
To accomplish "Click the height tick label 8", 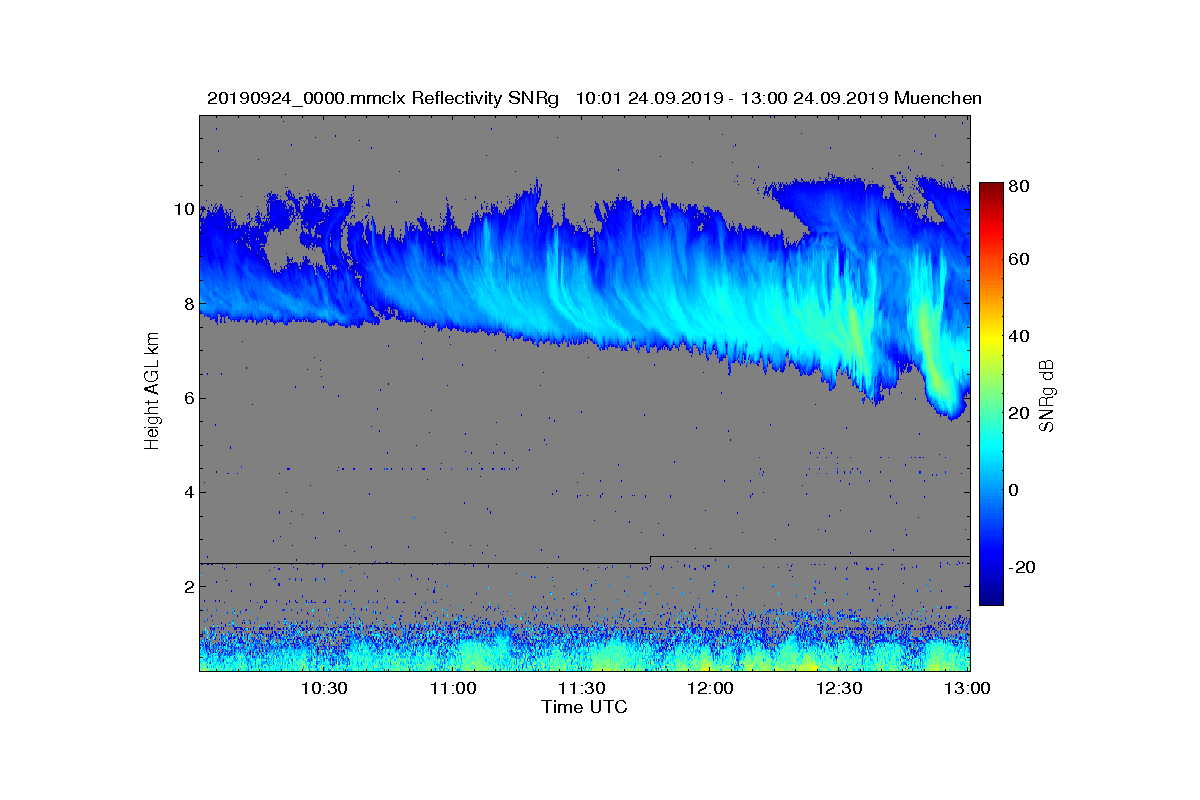I will pyautogui.click(x=188, y=303).
